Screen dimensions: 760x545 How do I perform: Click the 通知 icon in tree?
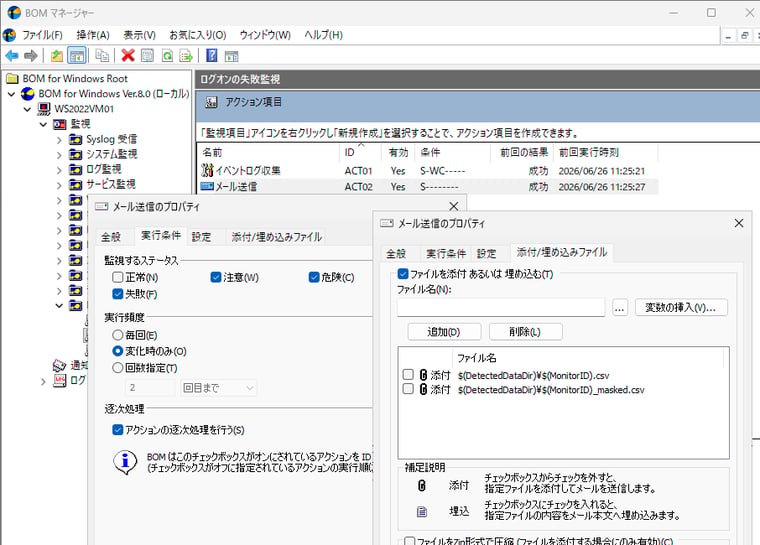(60, 365)
